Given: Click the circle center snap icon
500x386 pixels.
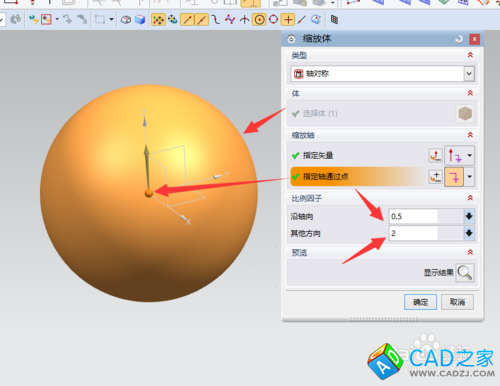Looking at the screenshot, I should (x=259, y=20).
